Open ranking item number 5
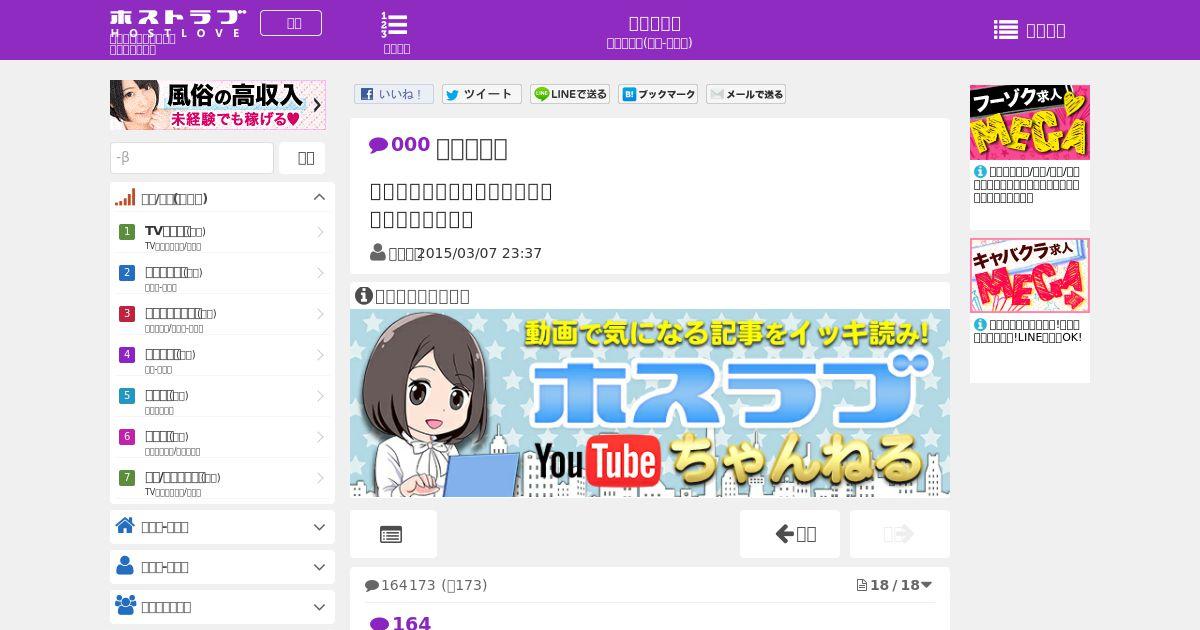Viewport: 1200px width, 630px height. (222, 401)
